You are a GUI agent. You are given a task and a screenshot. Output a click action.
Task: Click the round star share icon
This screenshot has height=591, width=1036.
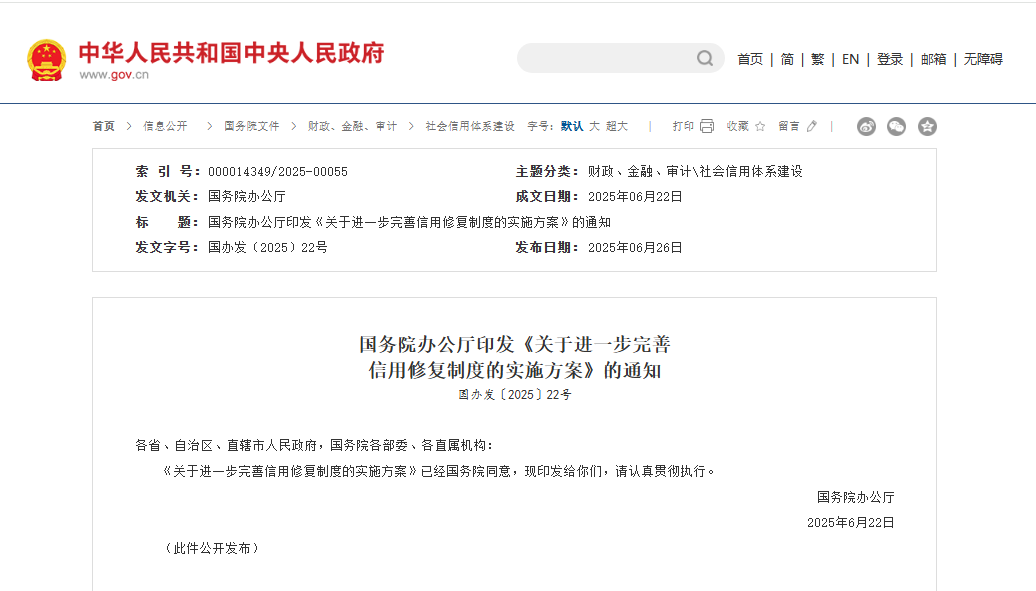927,126
